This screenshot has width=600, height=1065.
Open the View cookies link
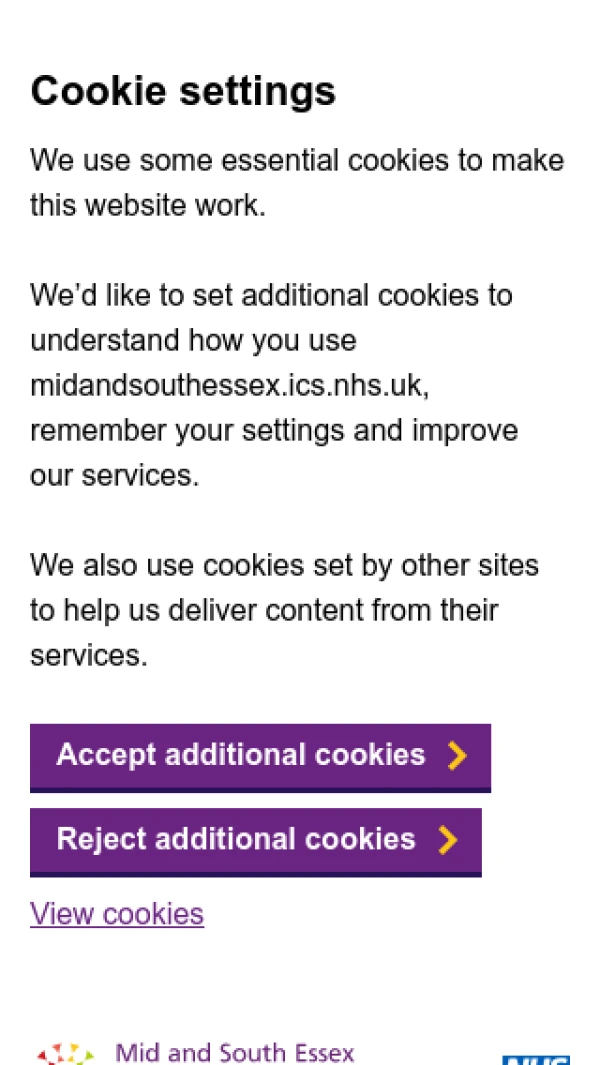point(117,914)
